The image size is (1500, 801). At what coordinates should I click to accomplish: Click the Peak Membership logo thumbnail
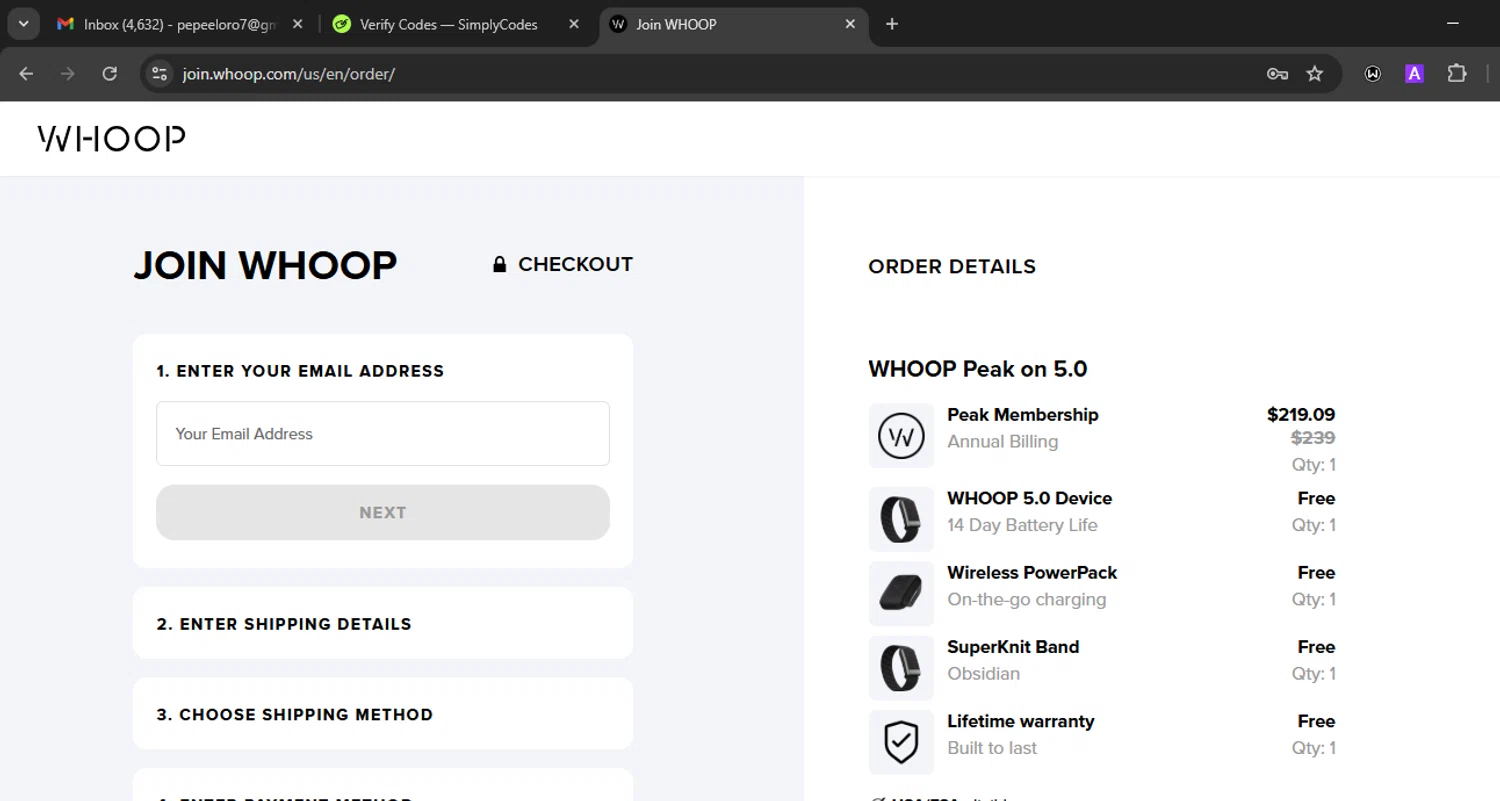tap(901, 436)
